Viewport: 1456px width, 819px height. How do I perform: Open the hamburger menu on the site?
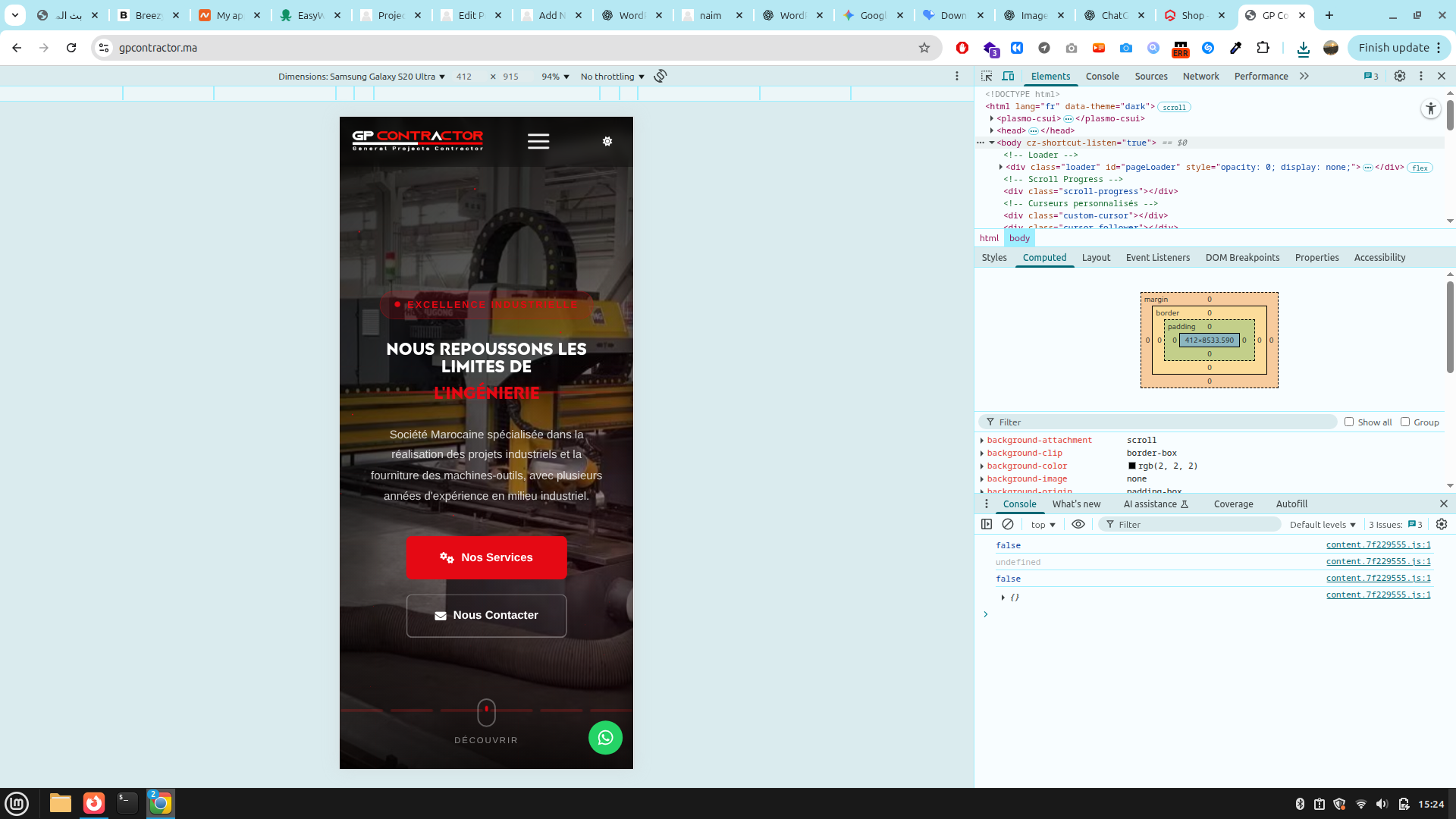click(538, 141)
